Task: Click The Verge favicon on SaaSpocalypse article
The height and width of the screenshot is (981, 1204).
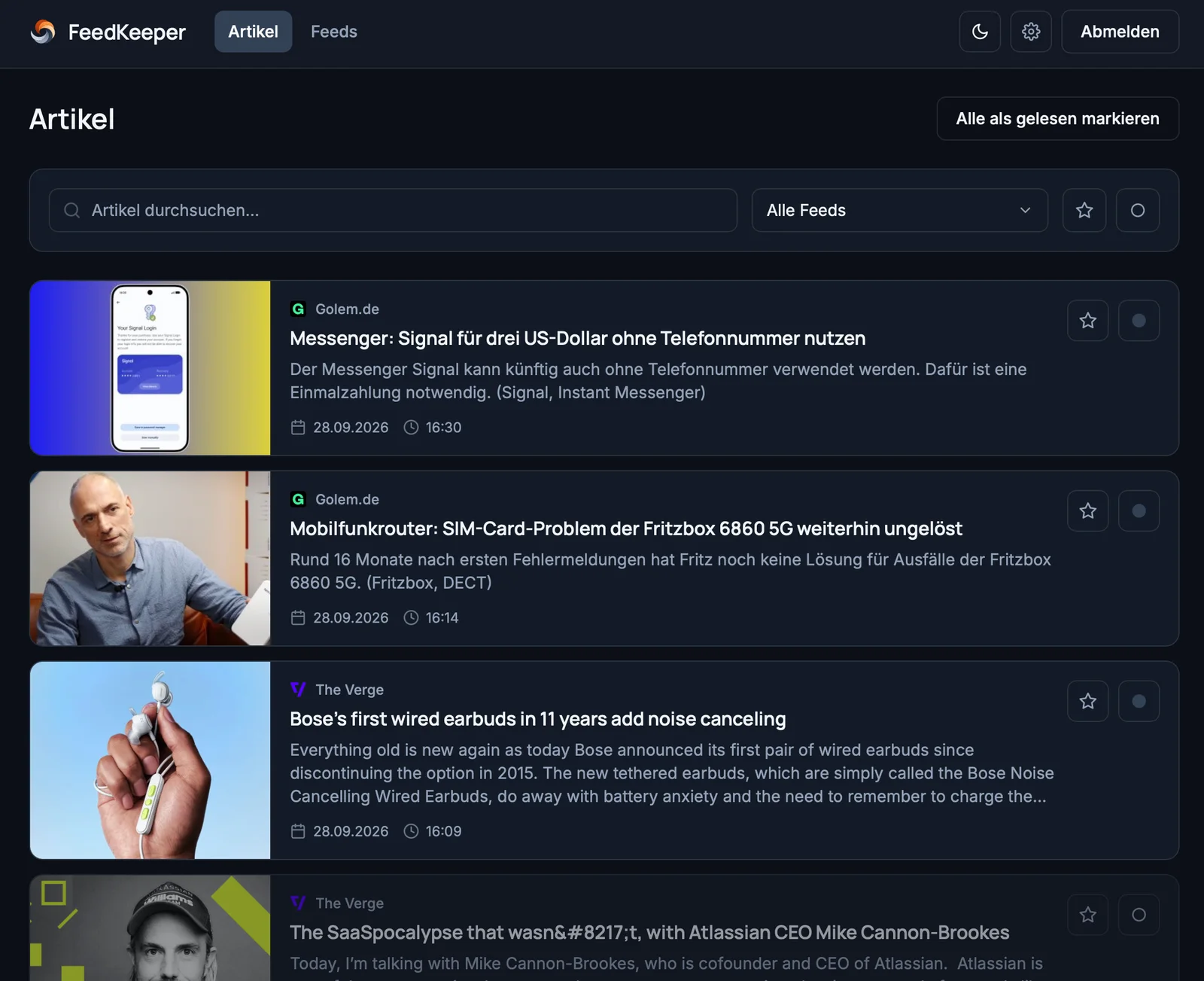Action: pyautogui.click(x=298, y=903)
